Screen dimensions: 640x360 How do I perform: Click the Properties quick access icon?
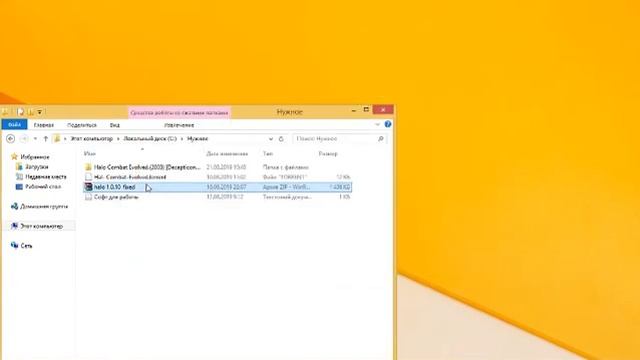click(x=21, y=111)
